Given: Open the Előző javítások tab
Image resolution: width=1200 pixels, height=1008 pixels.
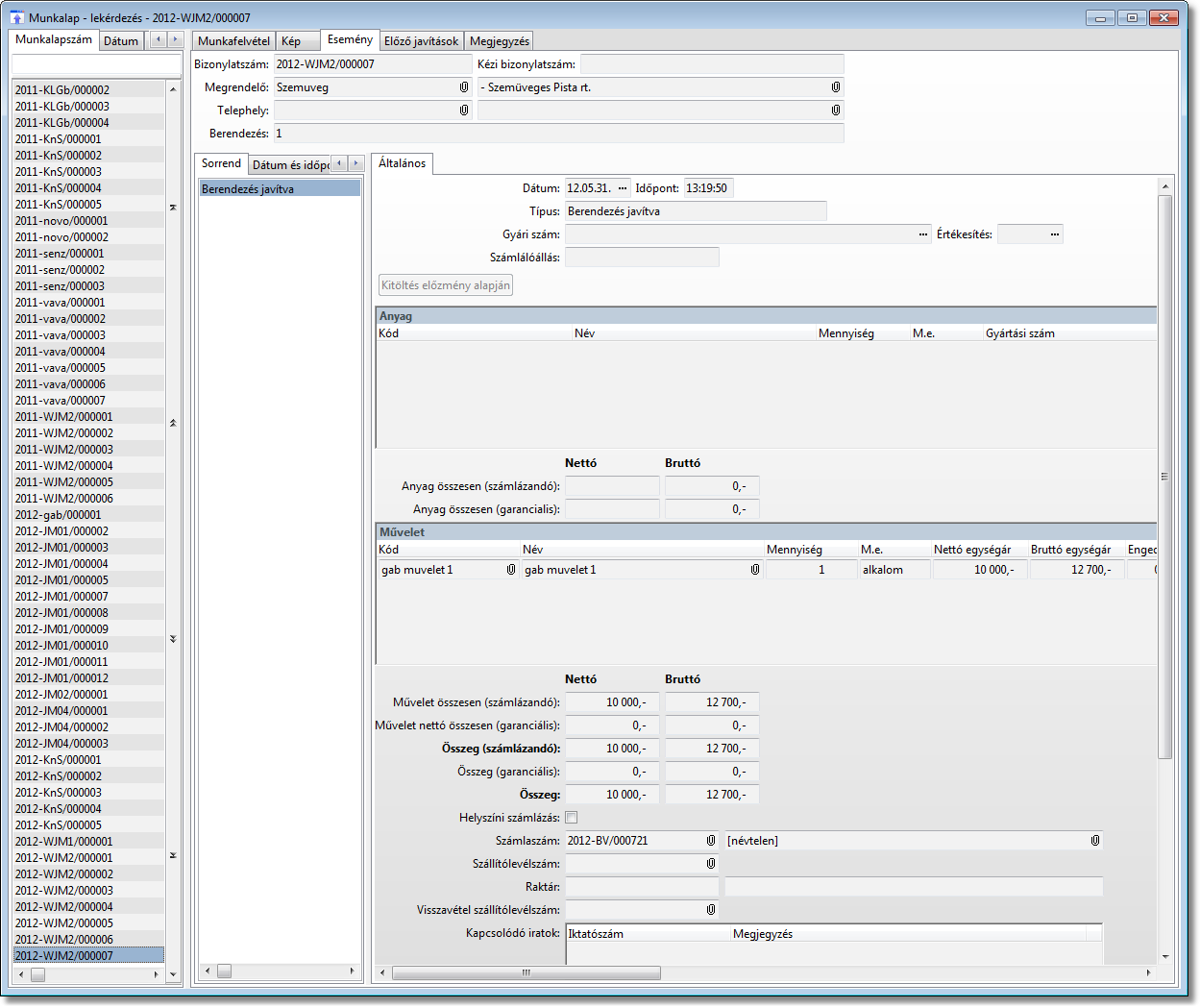Looking at the screenshot, I should 421,41.
